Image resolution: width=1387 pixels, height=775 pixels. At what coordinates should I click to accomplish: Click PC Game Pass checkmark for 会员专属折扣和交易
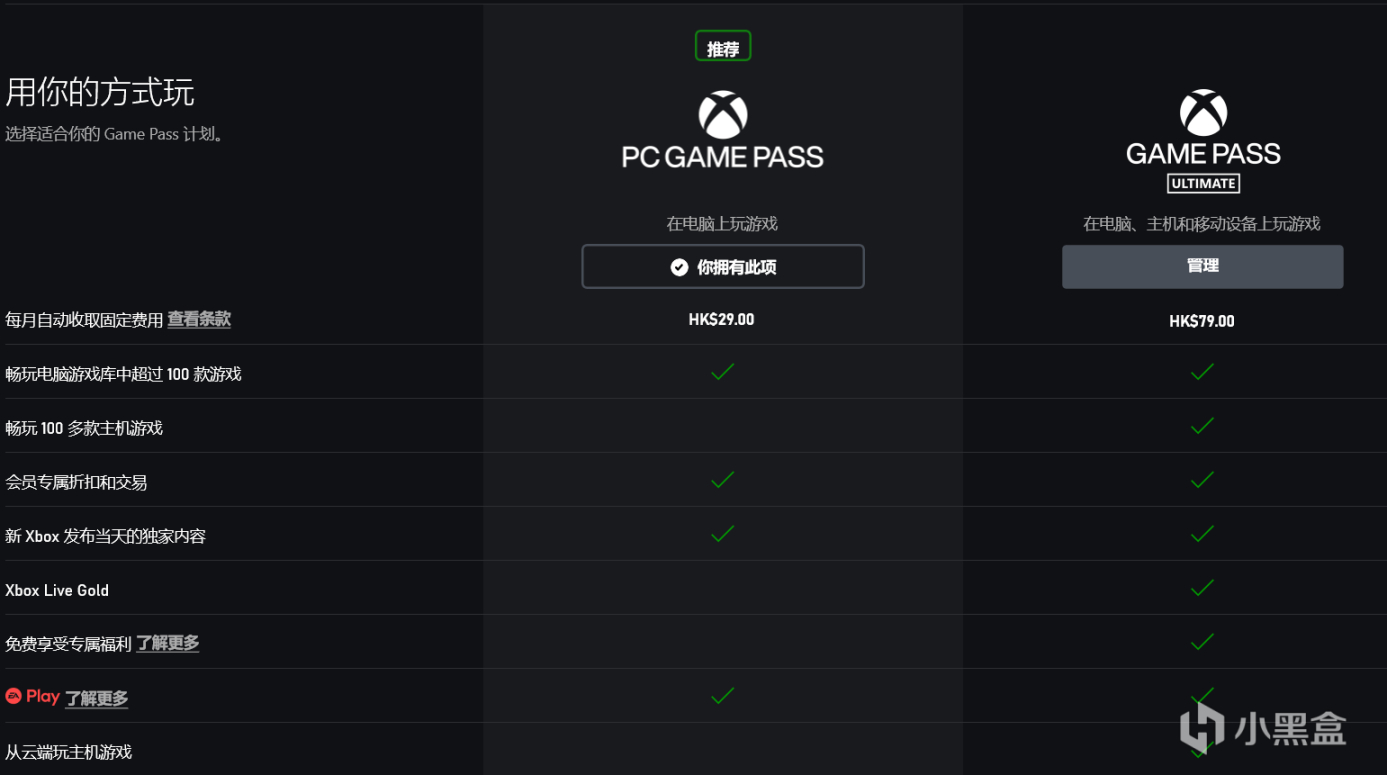point(722,480)
